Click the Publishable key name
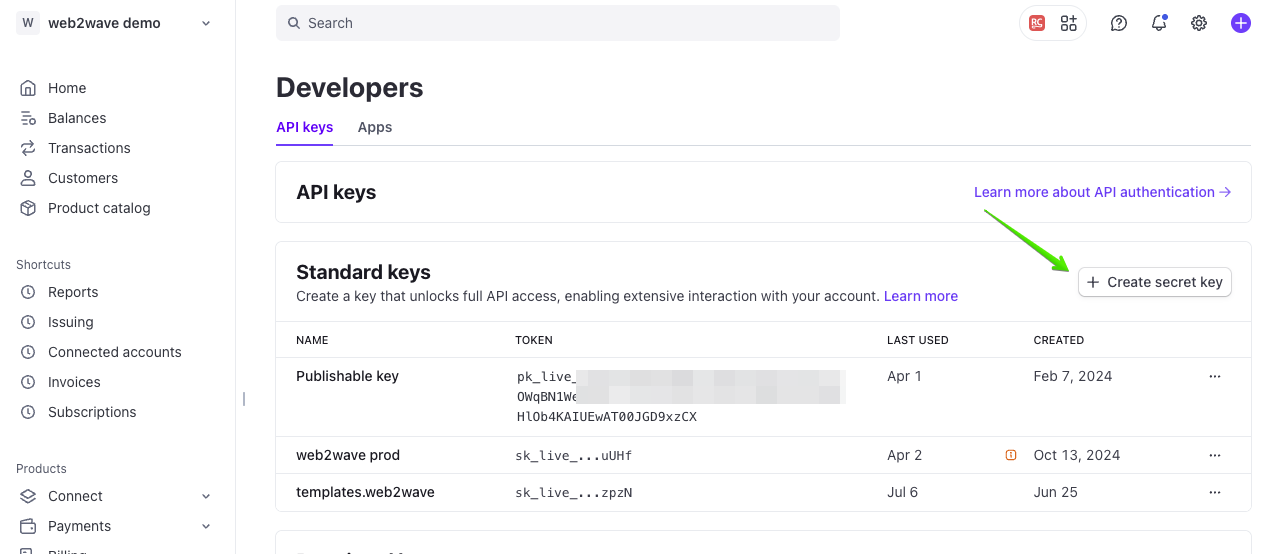Screen dimensions: 1285x554 click(x=347, y=376)
